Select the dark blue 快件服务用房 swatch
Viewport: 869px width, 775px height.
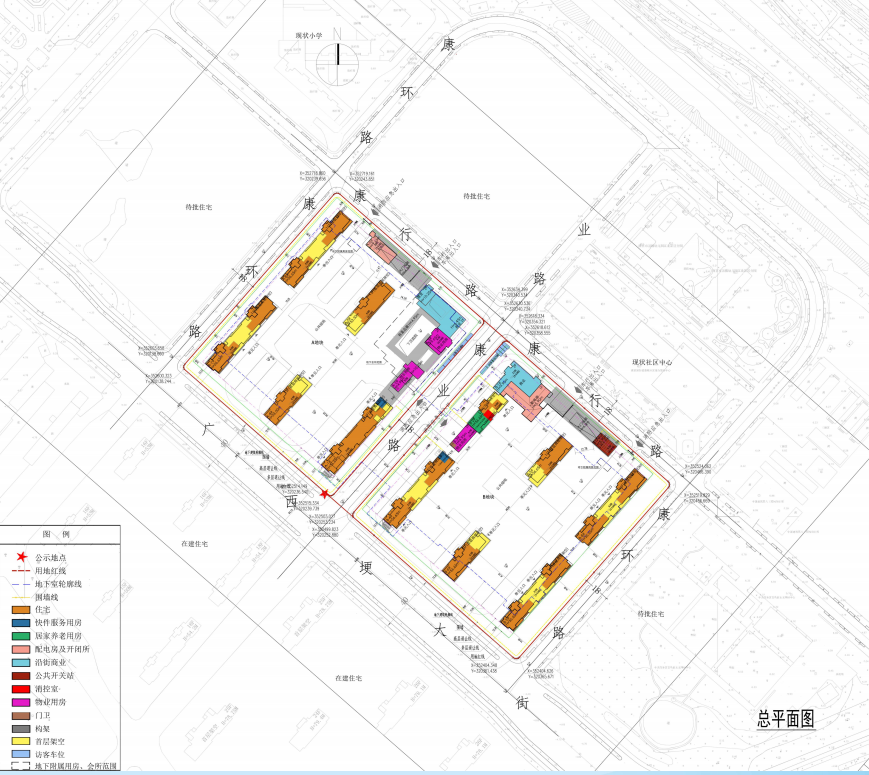pyautogui.click(x=20, y=622)
